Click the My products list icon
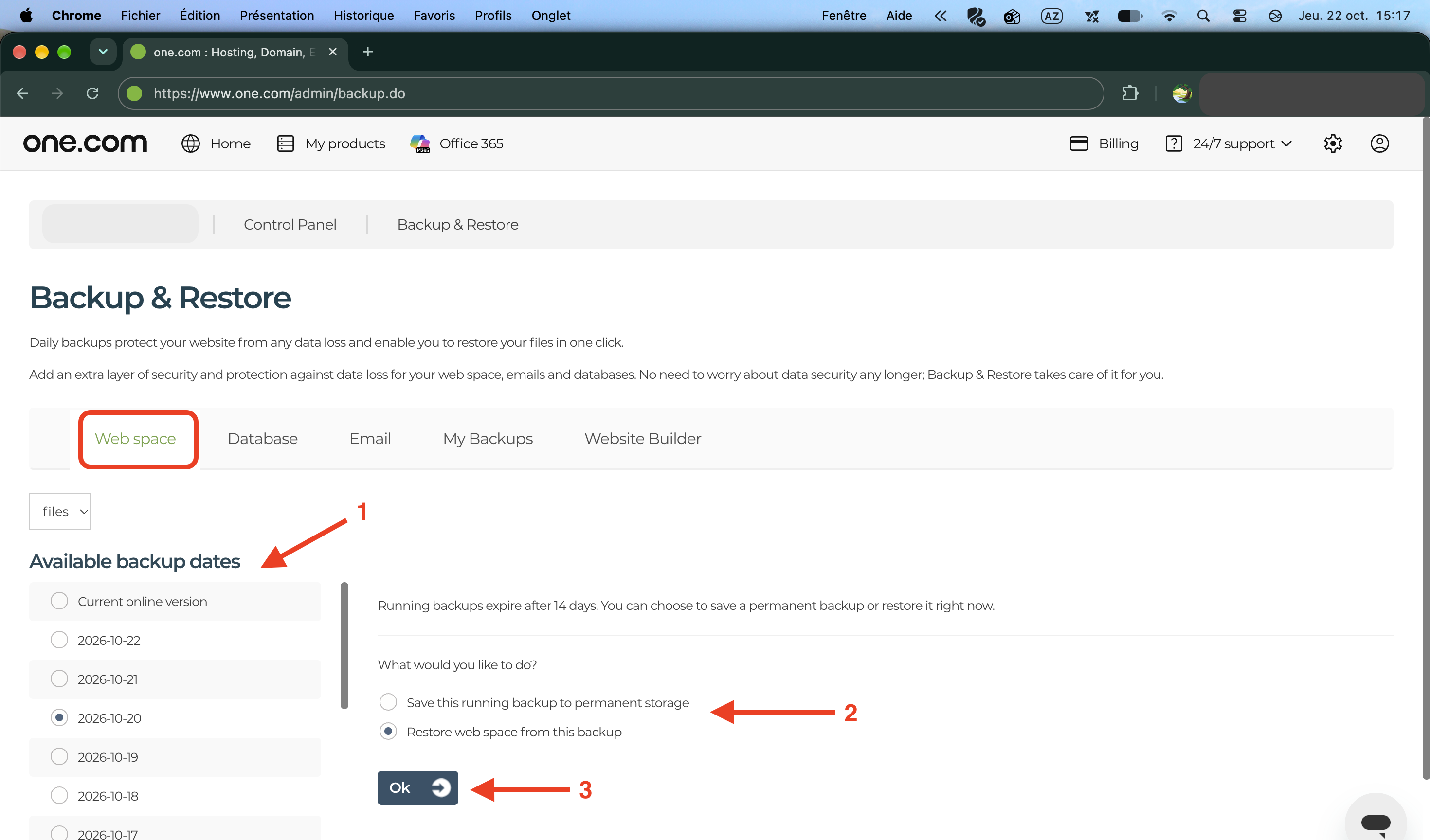This screenshot has width=1430, height=840. click(x=286, y=143)
